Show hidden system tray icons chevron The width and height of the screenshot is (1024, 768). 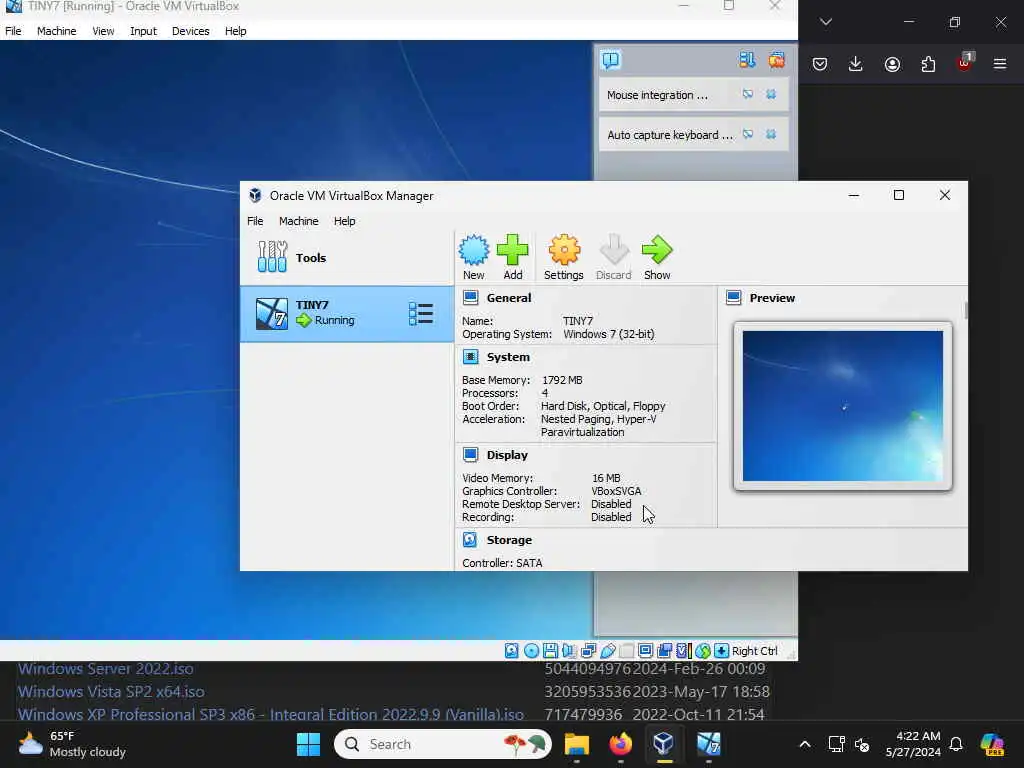coord(805,744)
